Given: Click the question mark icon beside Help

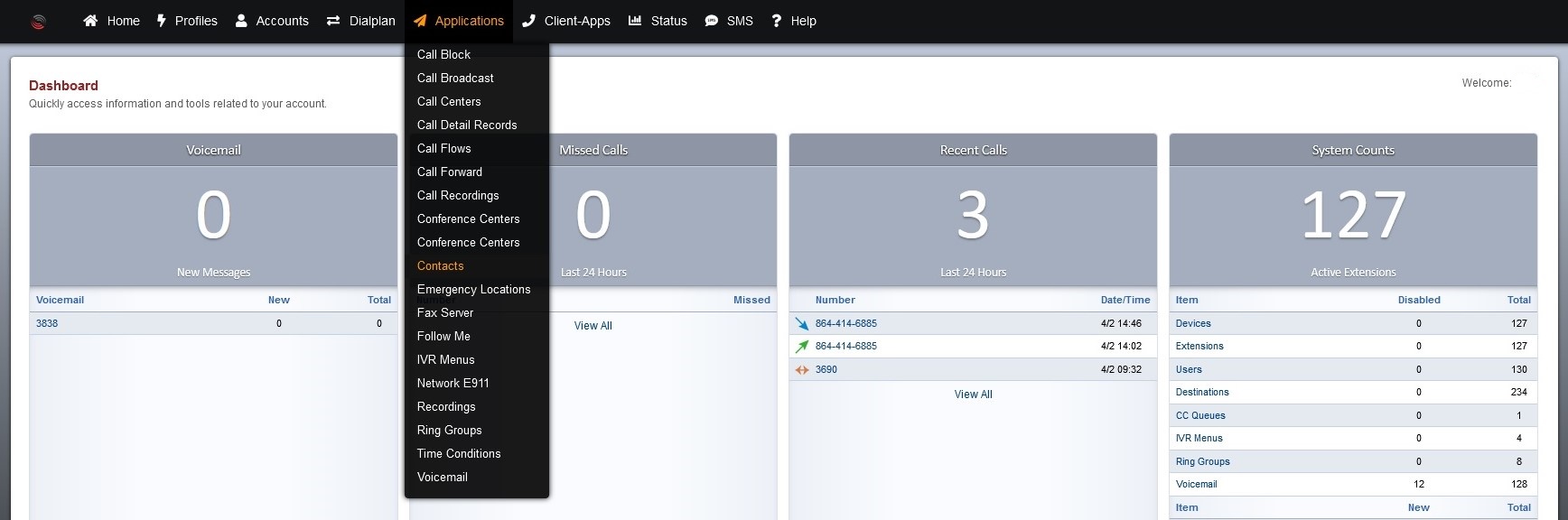Looking at the screenshot, I should tap(776, 21).
